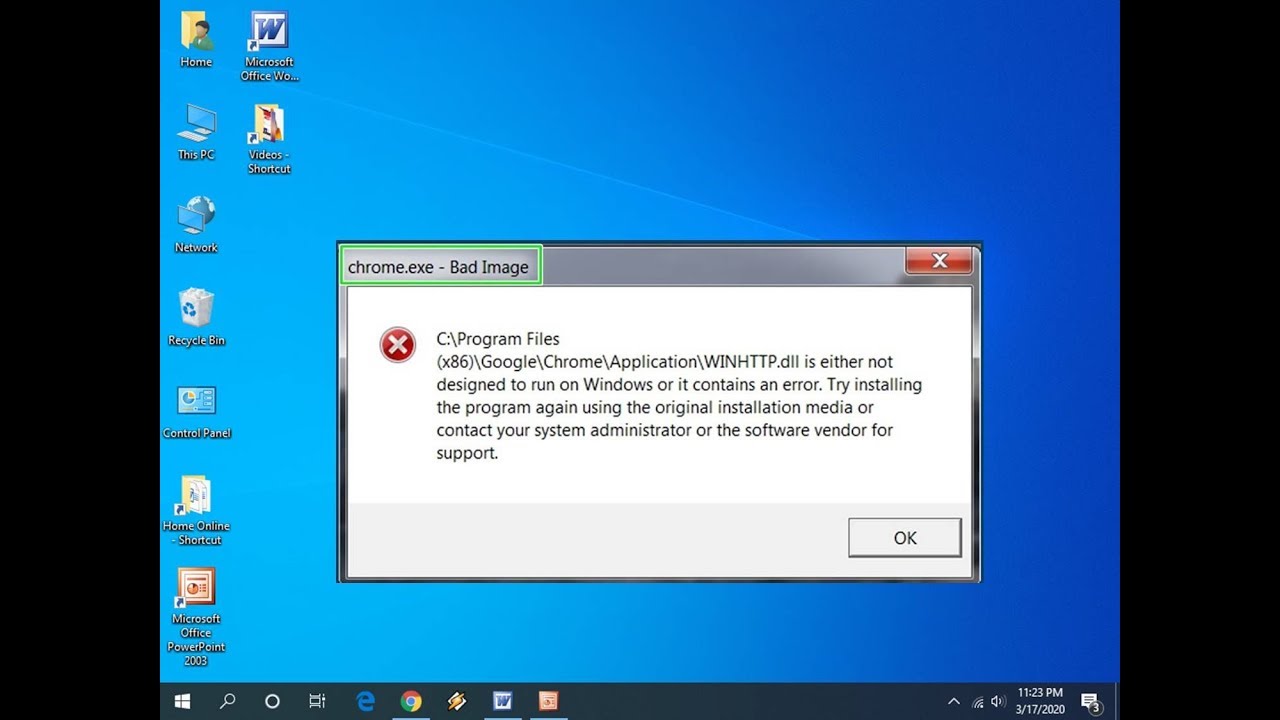Screen dimensions: 1280x720
Task: Open network status tray icon
Action: point(977,702)
